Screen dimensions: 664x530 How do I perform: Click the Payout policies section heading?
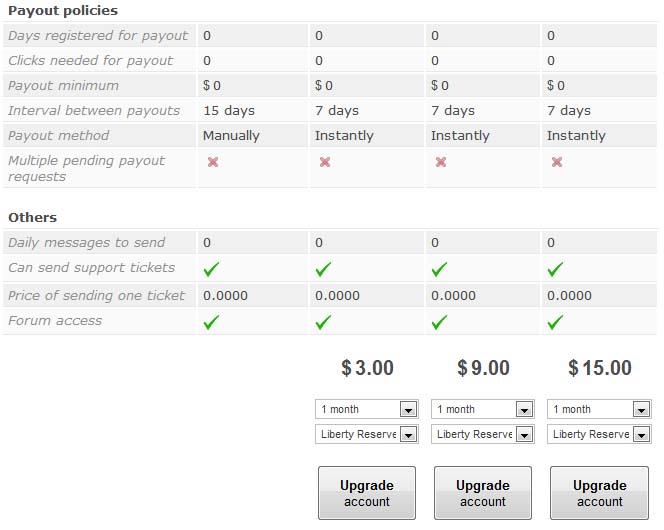(x=63, y=11)
